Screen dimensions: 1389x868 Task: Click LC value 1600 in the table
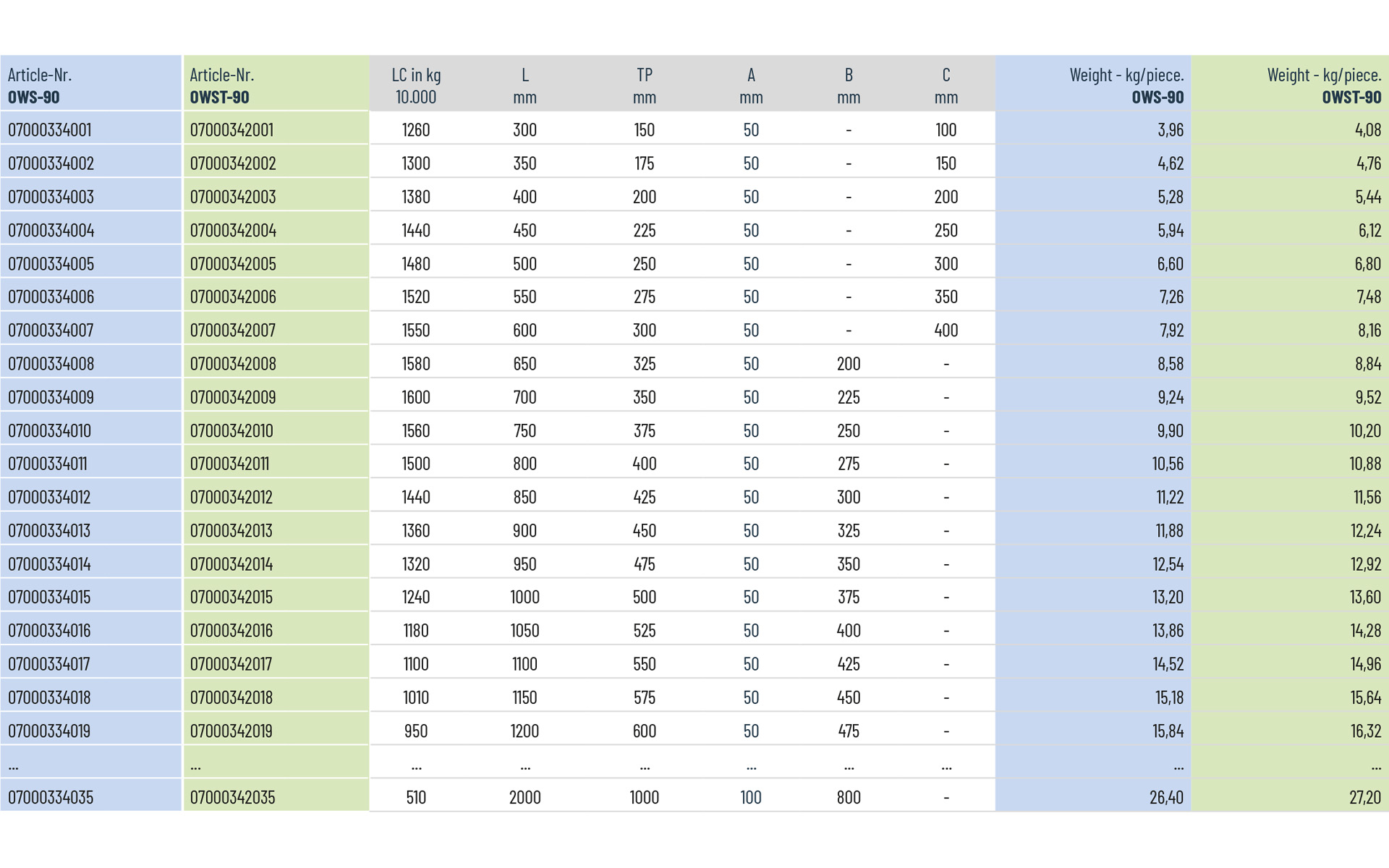pos(416,397)
